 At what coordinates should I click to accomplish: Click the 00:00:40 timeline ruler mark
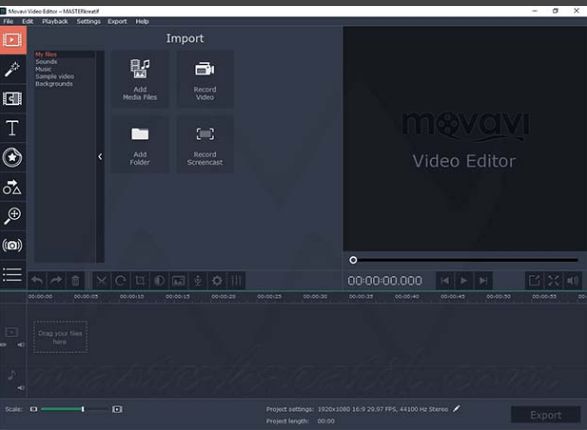(x=407, y=296)
